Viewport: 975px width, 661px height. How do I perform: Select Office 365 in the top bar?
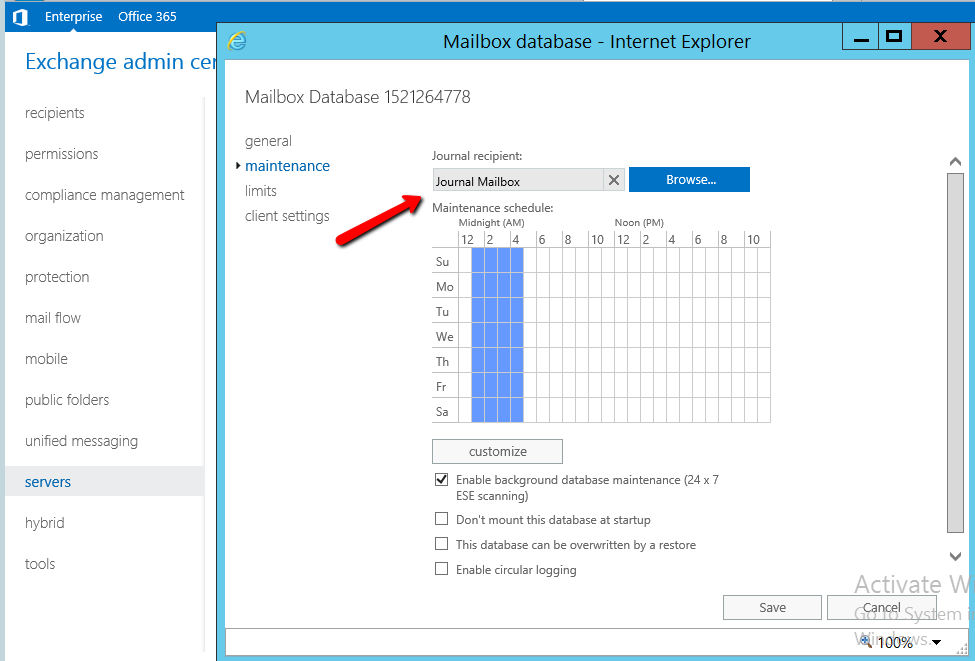(x=147, y=17)
